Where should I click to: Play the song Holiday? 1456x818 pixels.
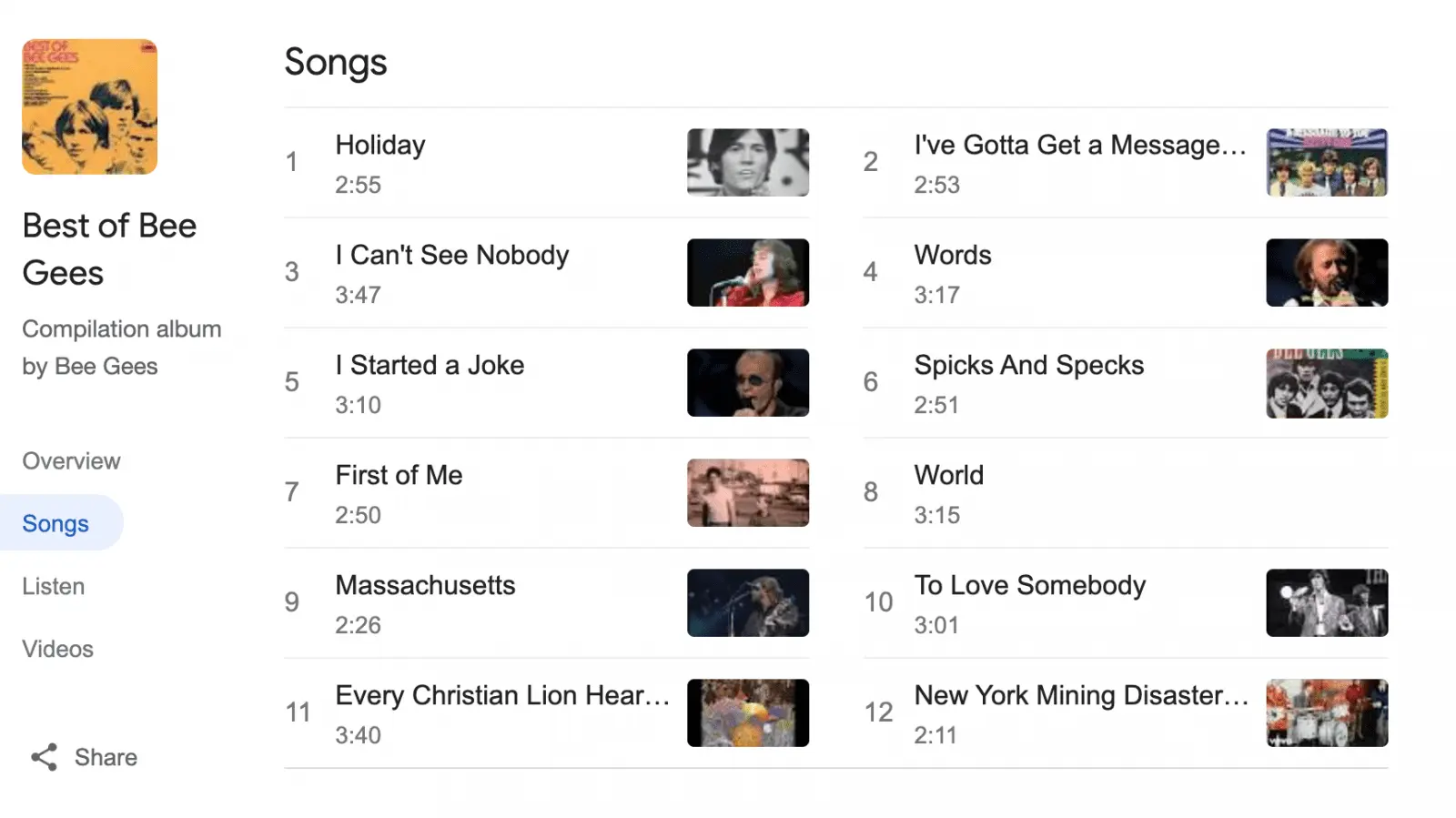click(x=380, y=146)
